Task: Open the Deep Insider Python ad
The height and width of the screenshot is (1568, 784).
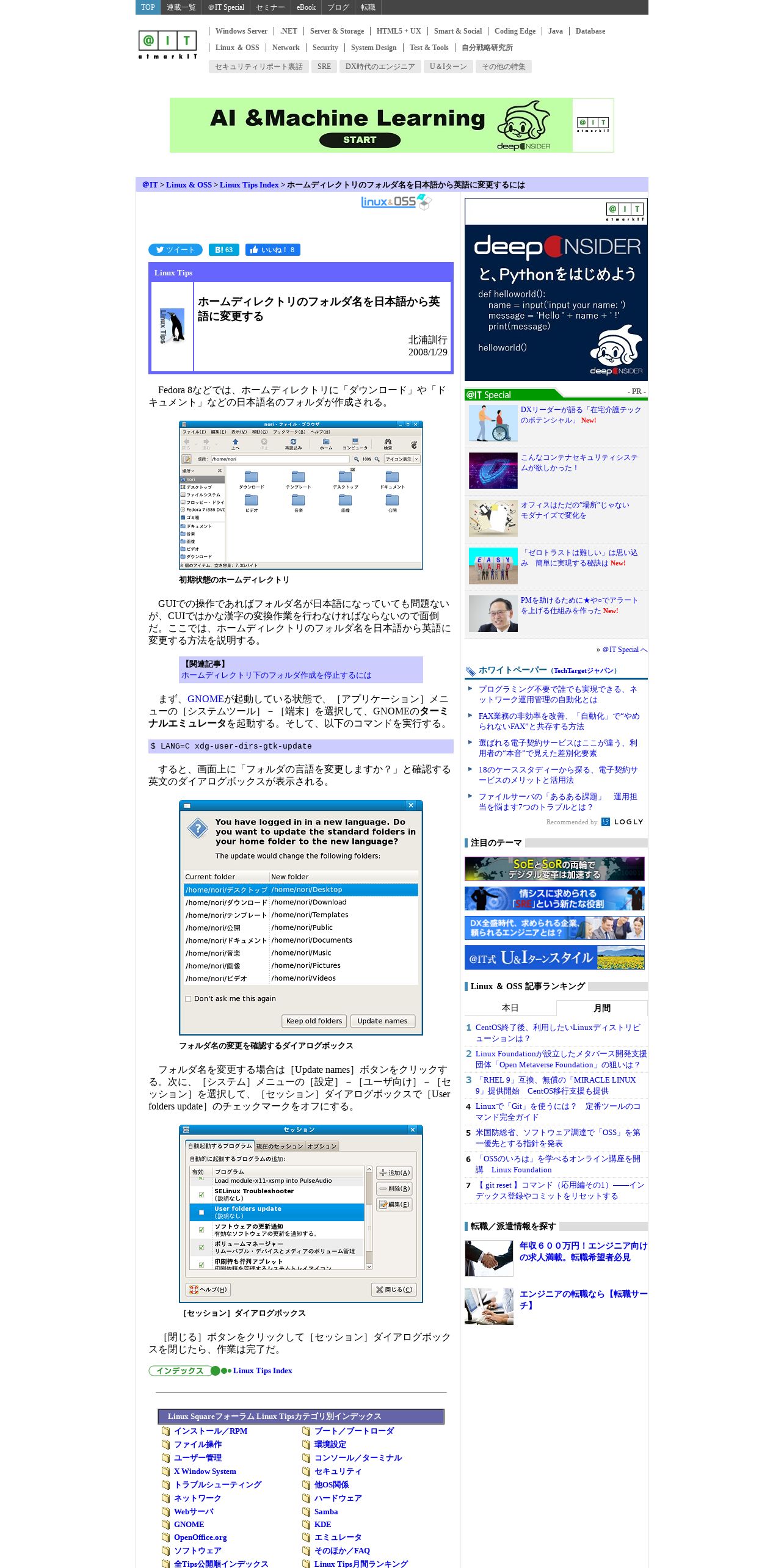Action: pyautogui.click(x=556, y=289)
